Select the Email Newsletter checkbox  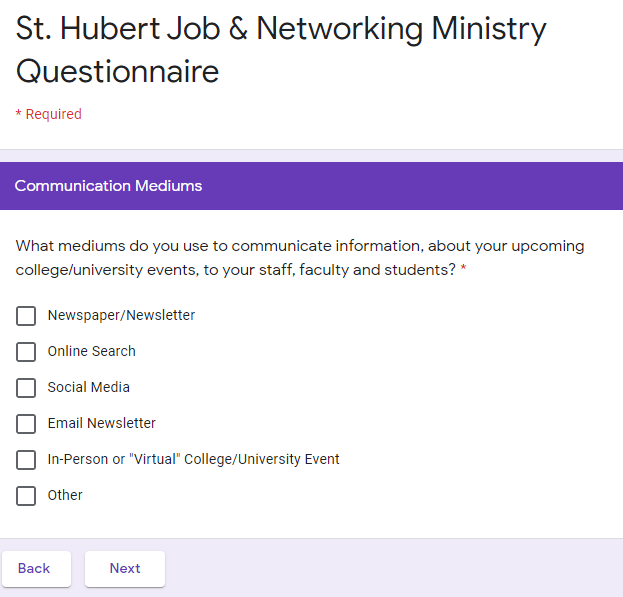click(x=26, y=424)
